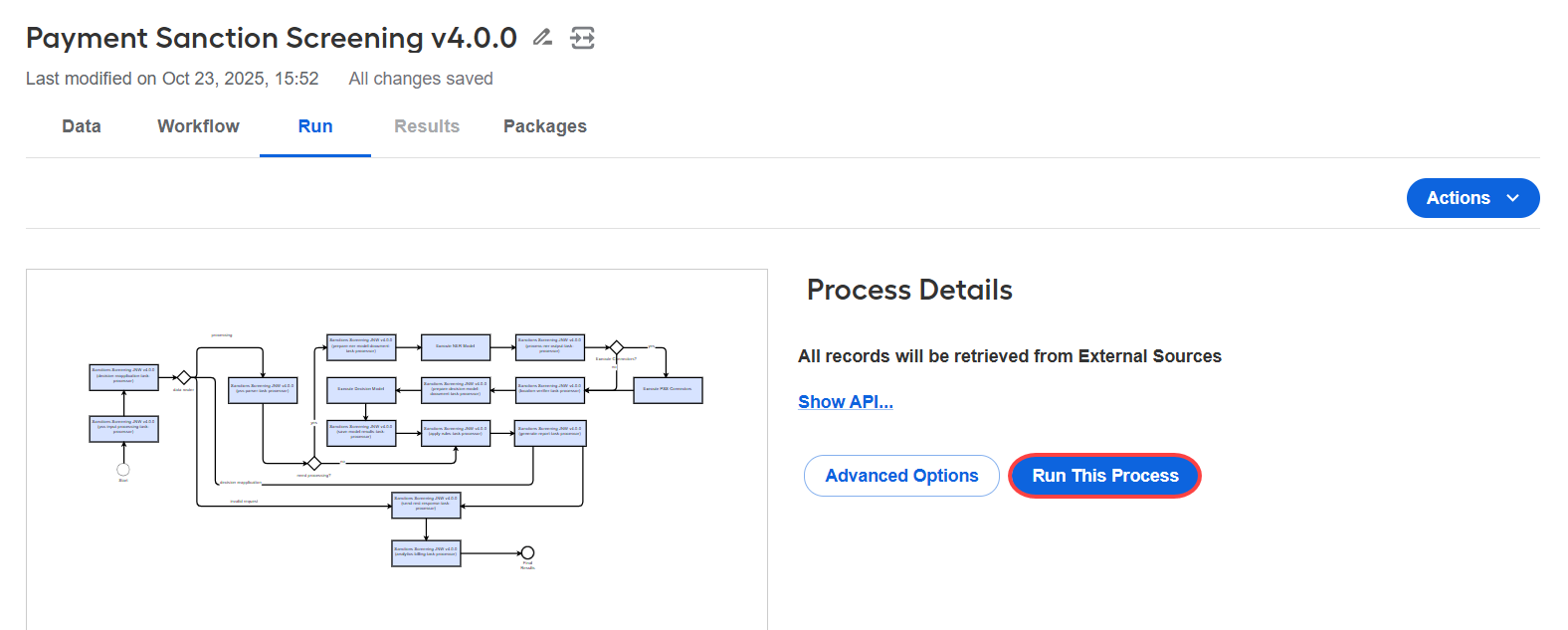This screenshot has width=1568, height=630.
Task: Open the Data tab
Action: [82, 126]
